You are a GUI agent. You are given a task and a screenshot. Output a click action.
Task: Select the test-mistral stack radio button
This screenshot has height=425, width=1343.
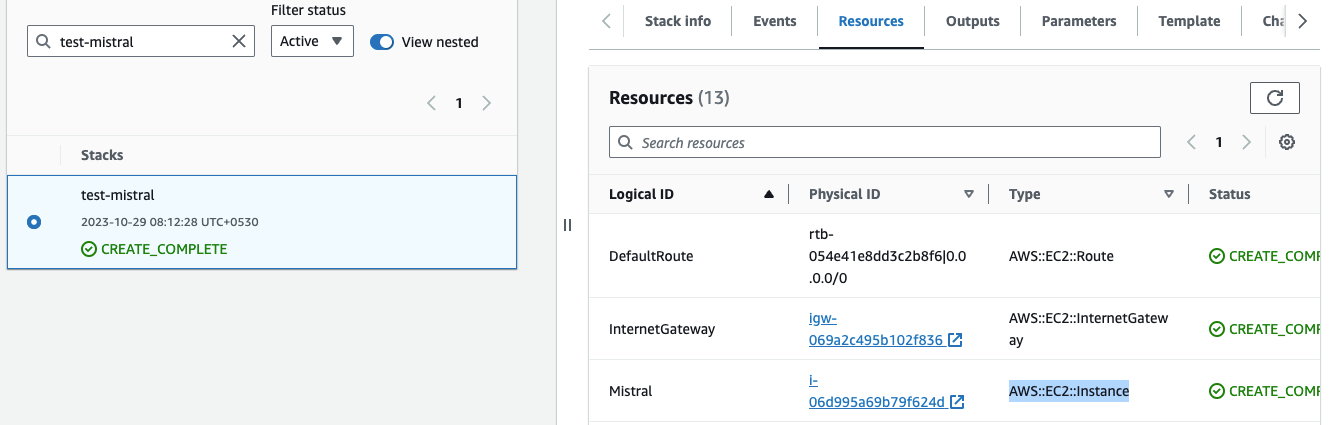point(34,222)
